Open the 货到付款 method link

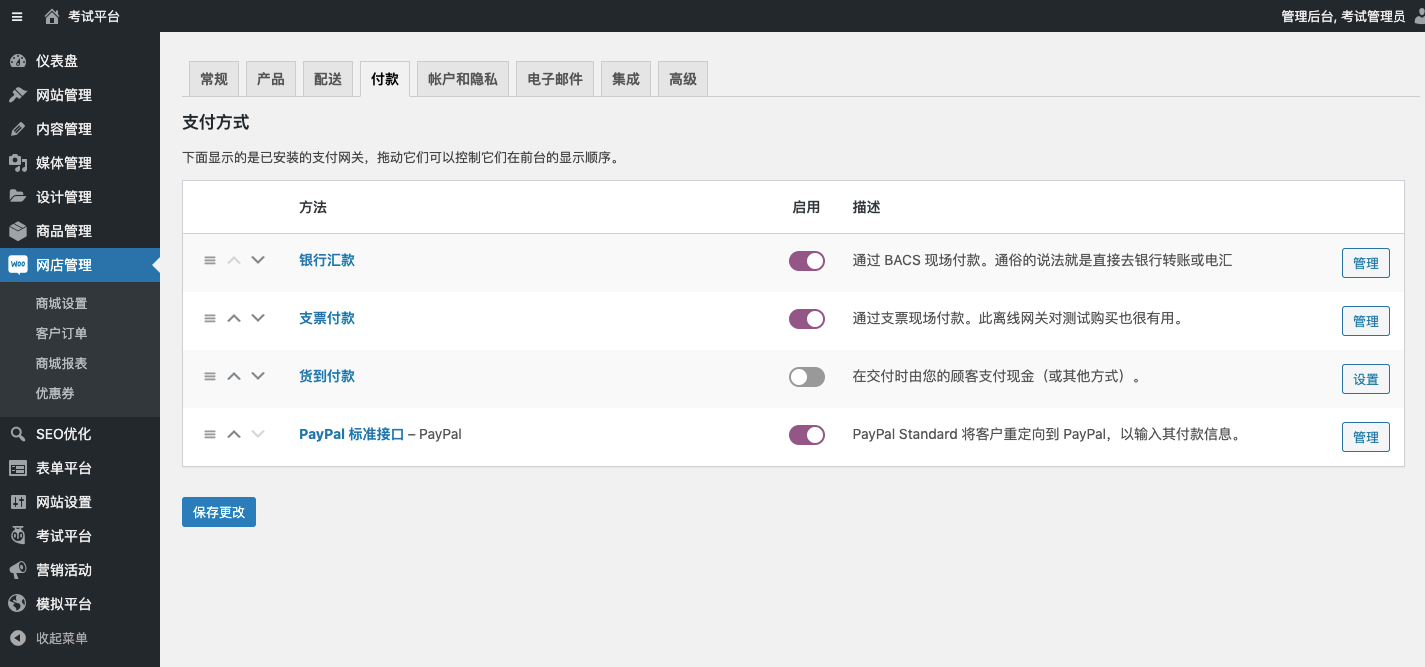click(x=327, y=376)
